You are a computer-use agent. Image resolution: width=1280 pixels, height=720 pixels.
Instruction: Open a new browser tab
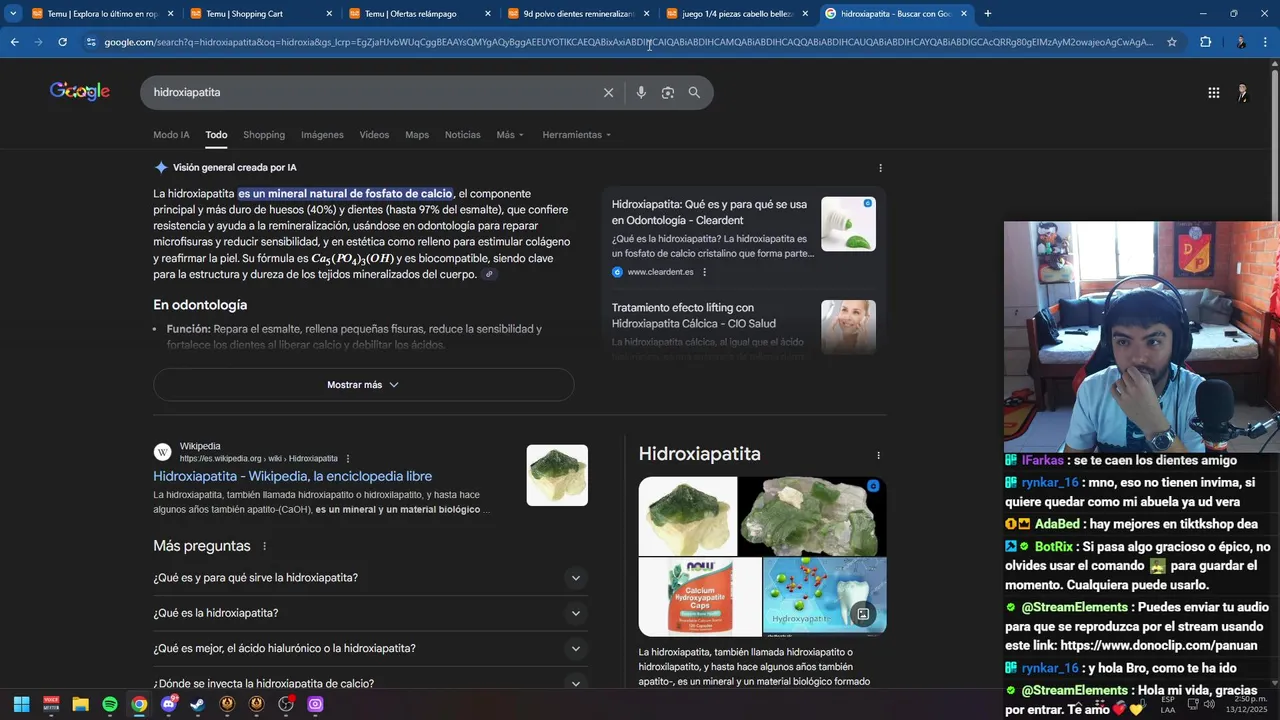(988, 14)
